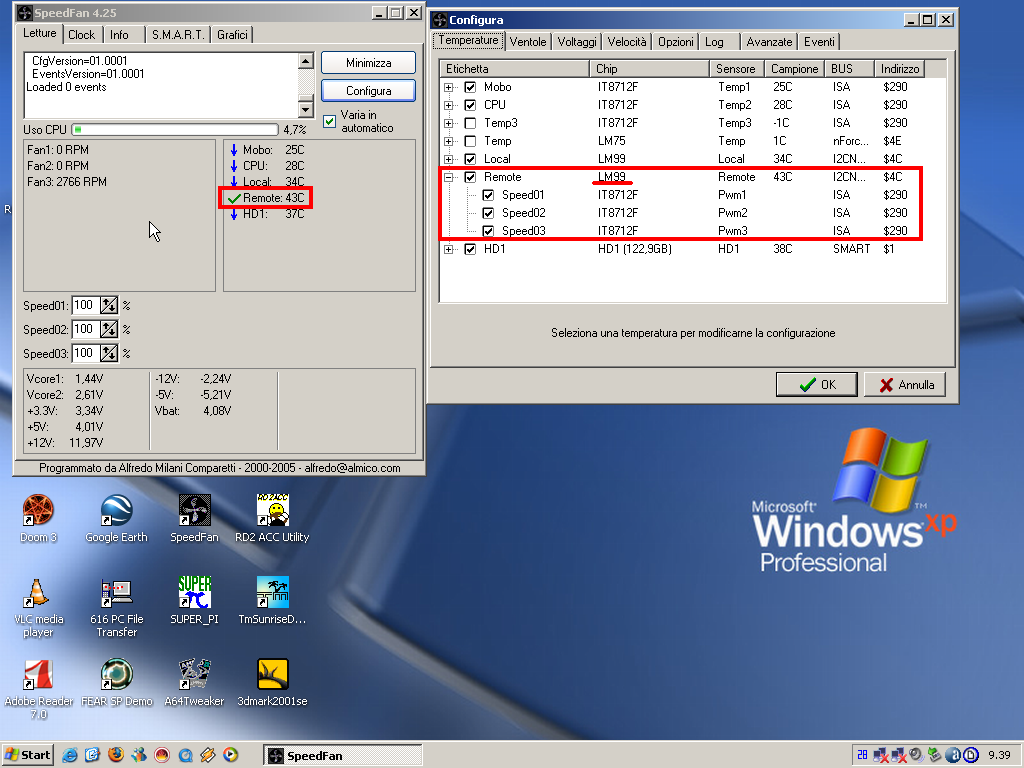Check the LM75 Temp row checkbox
This screenshot has width=1024, height=768.
click(x=470, y=141)
